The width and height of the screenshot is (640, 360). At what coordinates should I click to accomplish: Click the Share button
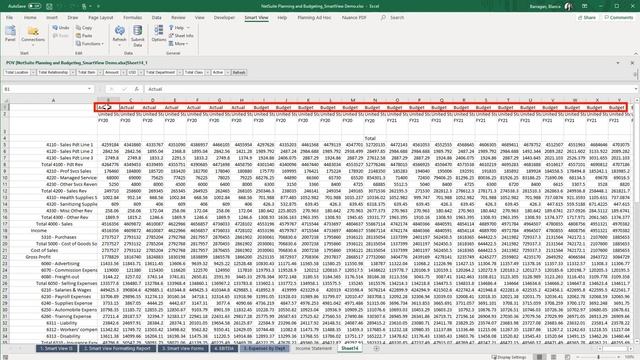pyautogui.click(x=587, y=18)
